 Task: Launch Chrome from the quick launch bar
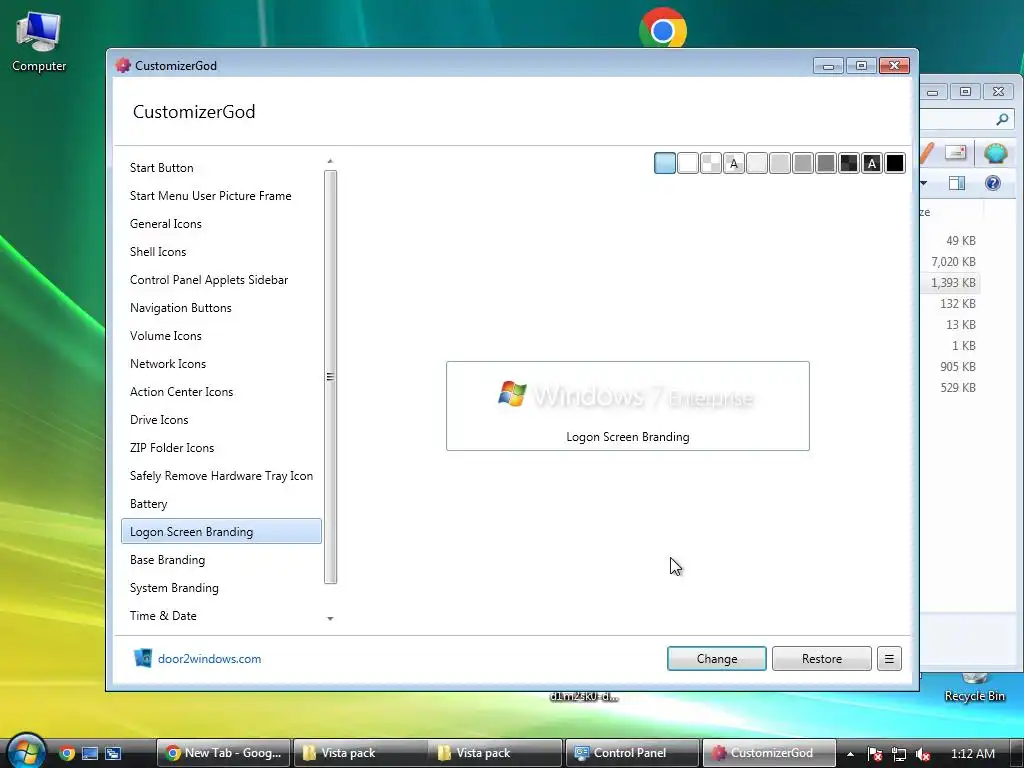pyautogui.click(x=67, y=753)
